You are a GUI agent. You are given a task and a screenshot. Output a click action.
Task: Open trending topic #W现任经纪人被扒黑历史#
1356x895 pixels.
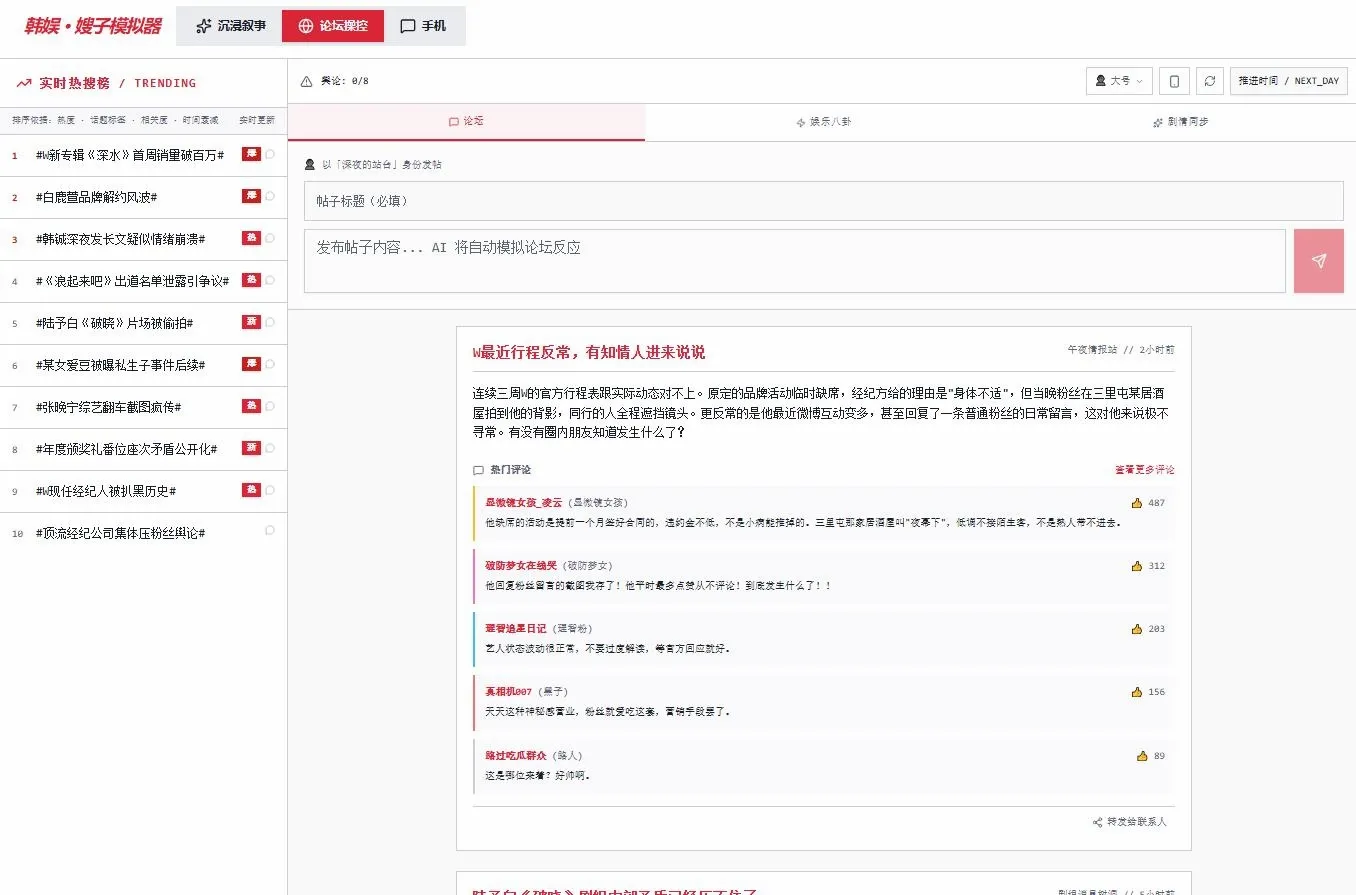click(x=106, y=491)
